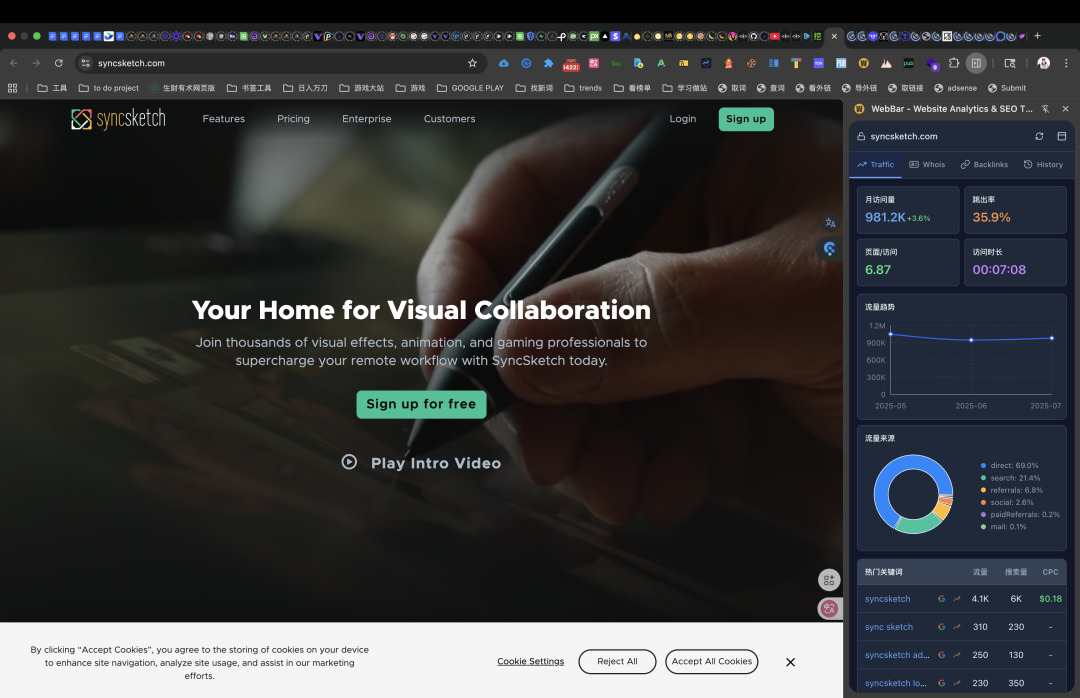Screen dimensions: 1080x698
Task: Click the blue cloud download extension icon
Action: click(503, 63)
